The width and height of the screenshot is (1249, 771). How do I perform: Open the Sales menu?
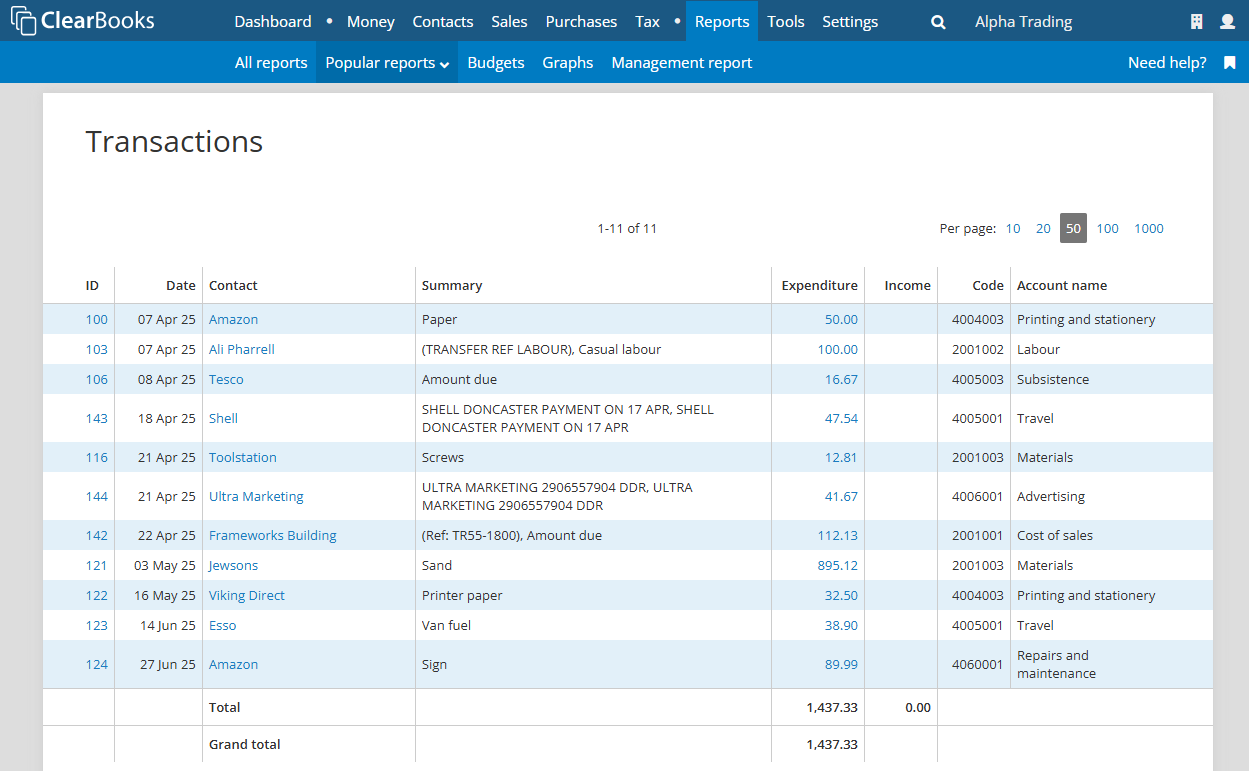pyautogui.click(x=509, y=21)
